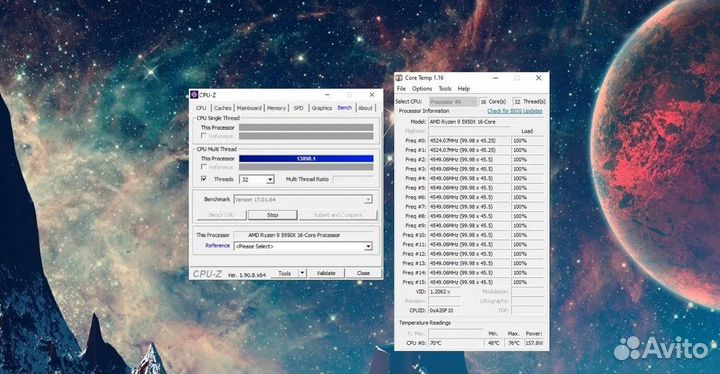Click the Min. temperature value 48°C
The width and height of the screenshot is (720, 374).
(494, 343)
